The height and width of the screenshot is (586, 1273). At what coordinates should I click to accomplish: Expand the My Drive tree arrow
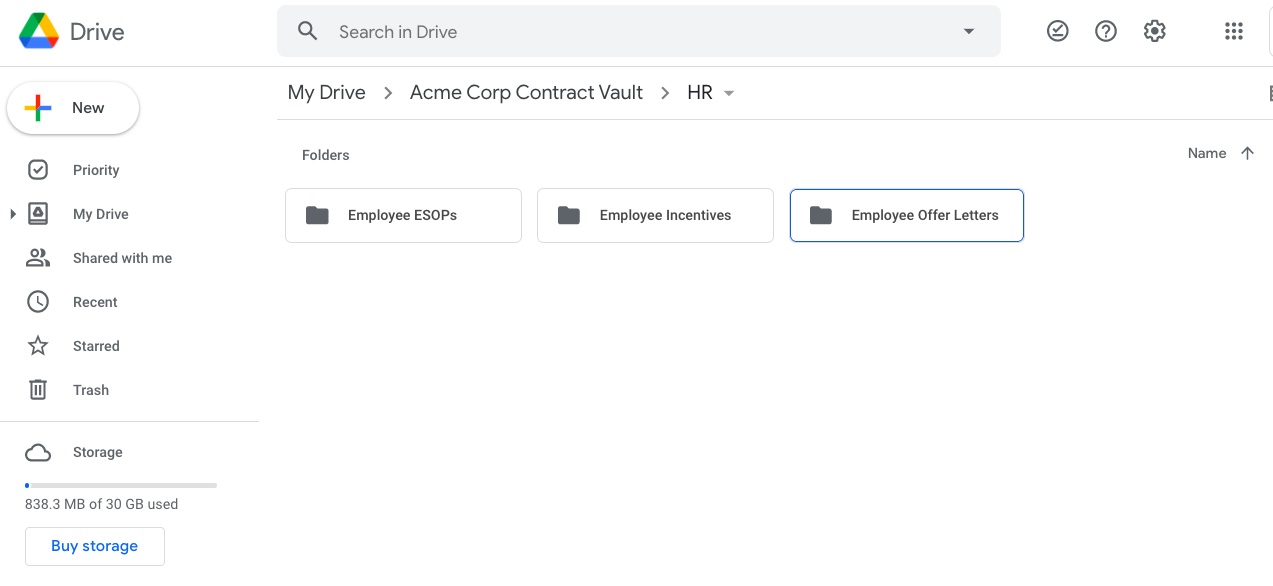click(x=13, y=214)
